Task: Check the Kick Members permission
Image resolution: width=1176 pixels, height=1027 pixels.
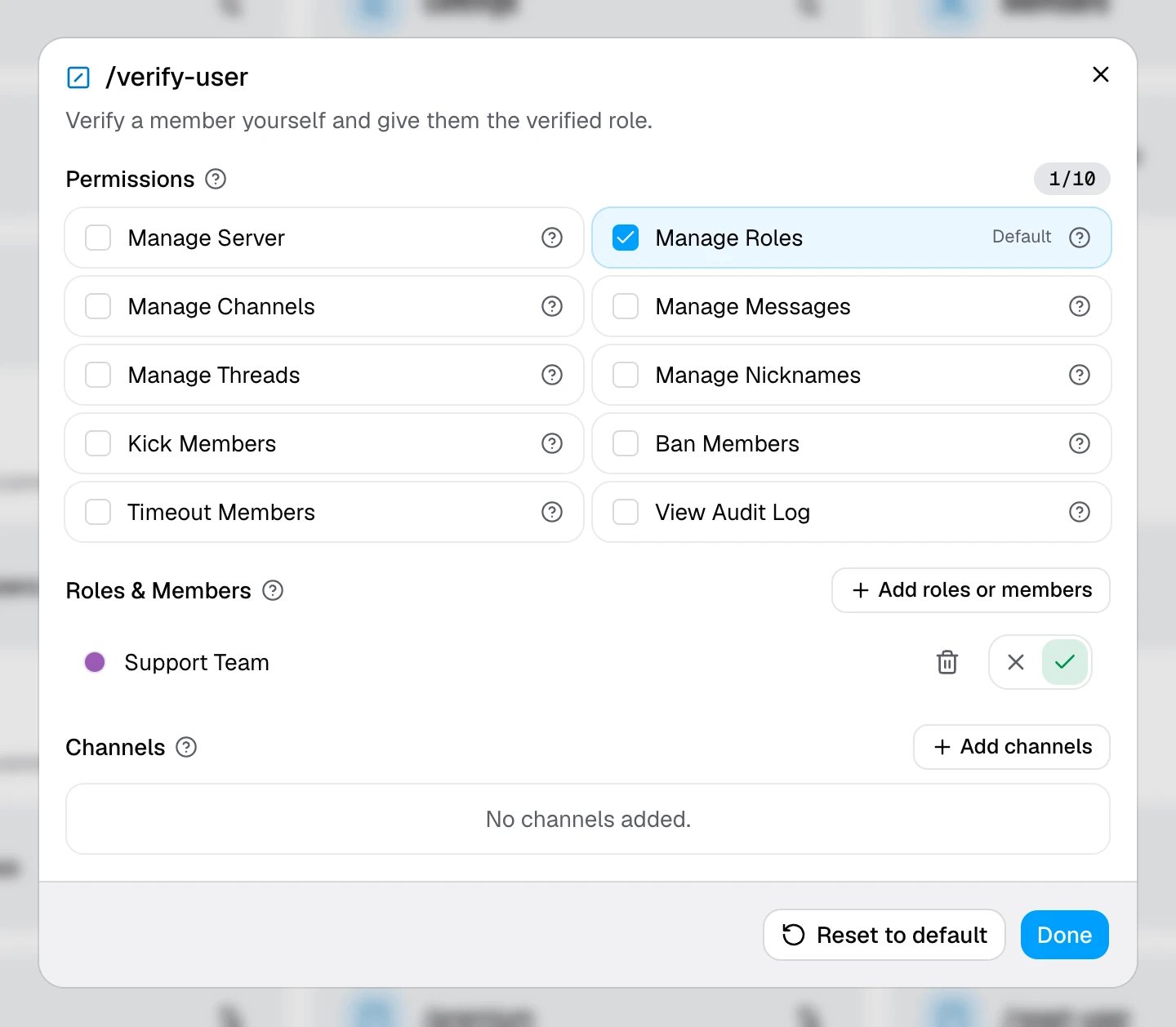Action: pos(98,443)
